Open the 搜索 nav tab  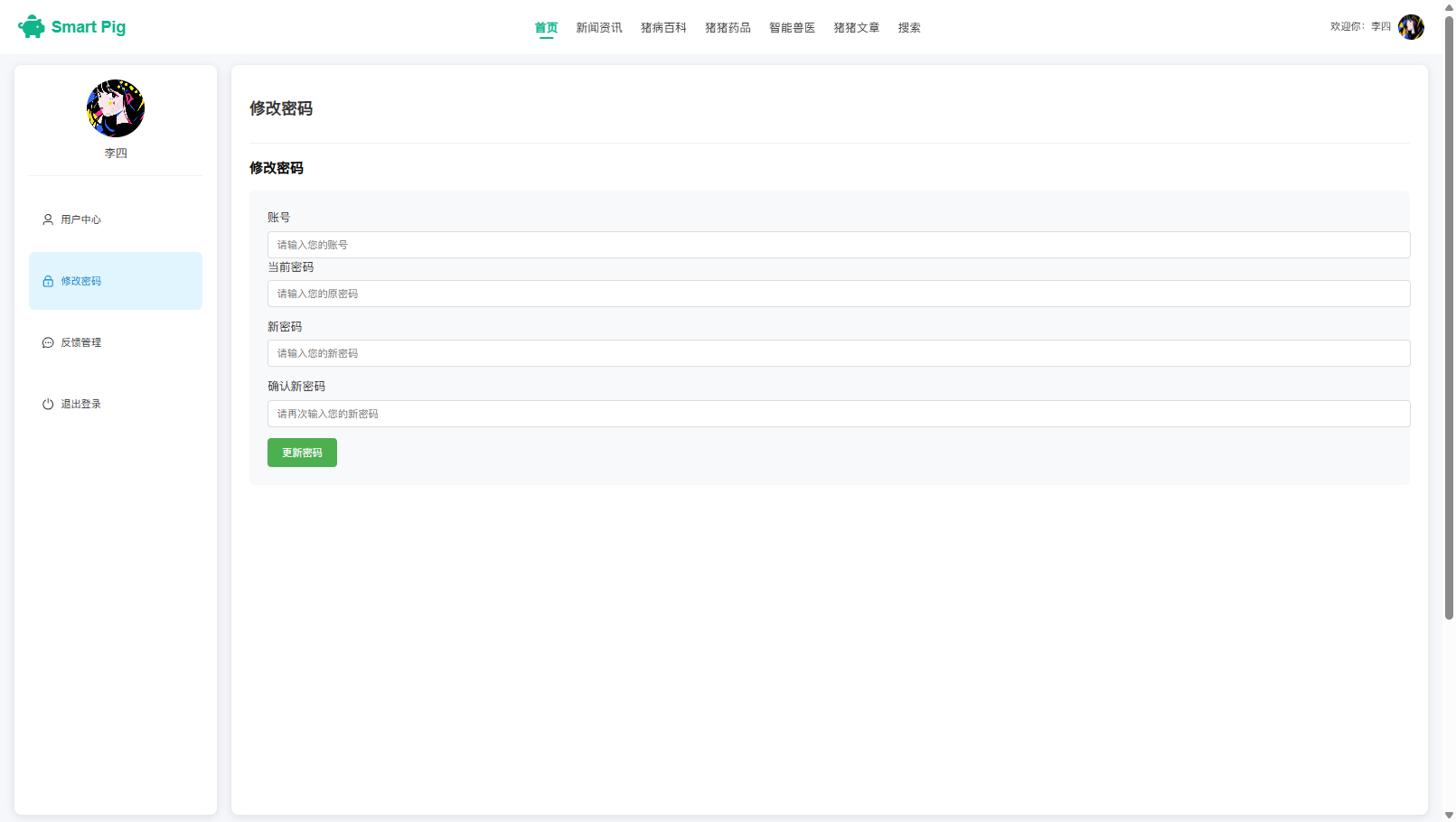click(909, 28)
